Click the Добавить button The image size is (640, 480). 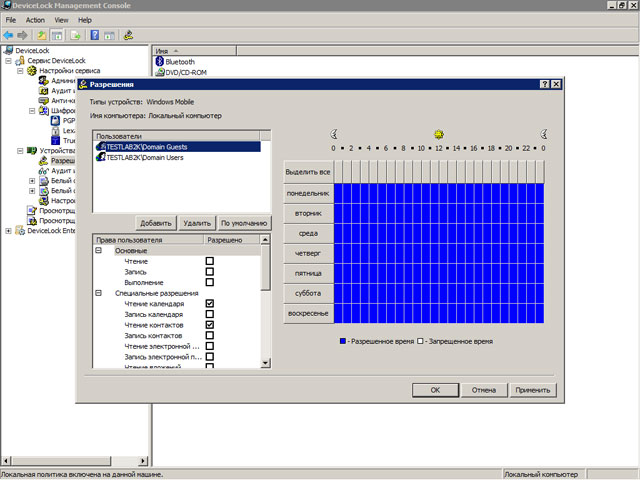156,223
